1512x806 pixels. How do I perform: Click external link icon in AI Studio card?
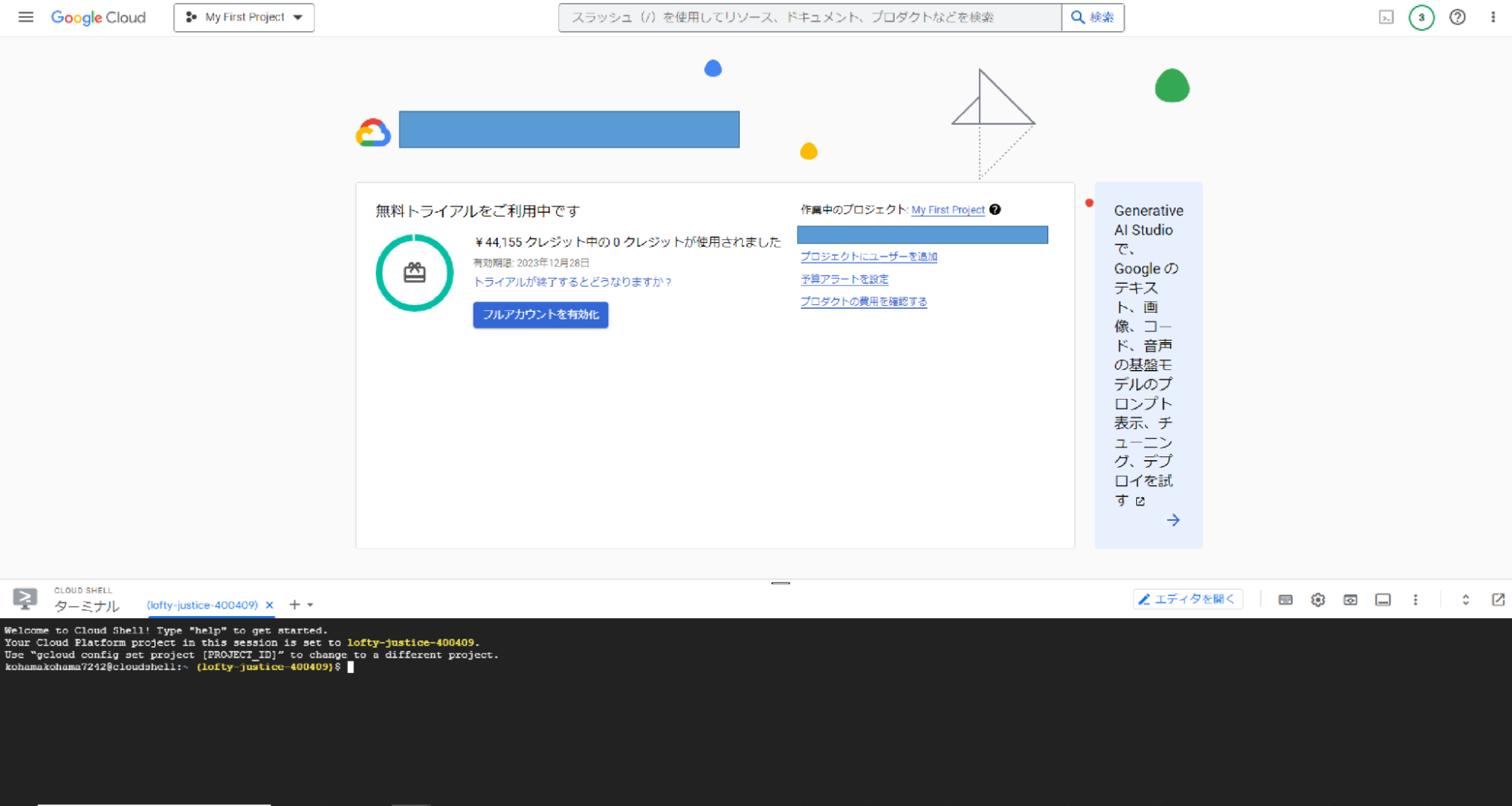pyautogui.click(x=1141, y=501)
